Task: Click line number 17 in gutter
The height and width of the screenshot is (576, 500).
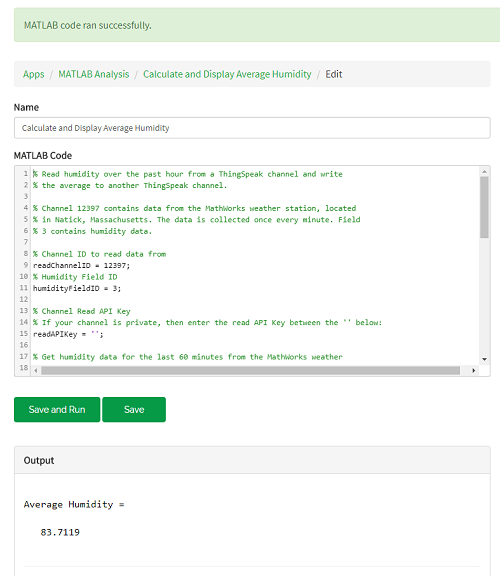Action: coord(24,356)
